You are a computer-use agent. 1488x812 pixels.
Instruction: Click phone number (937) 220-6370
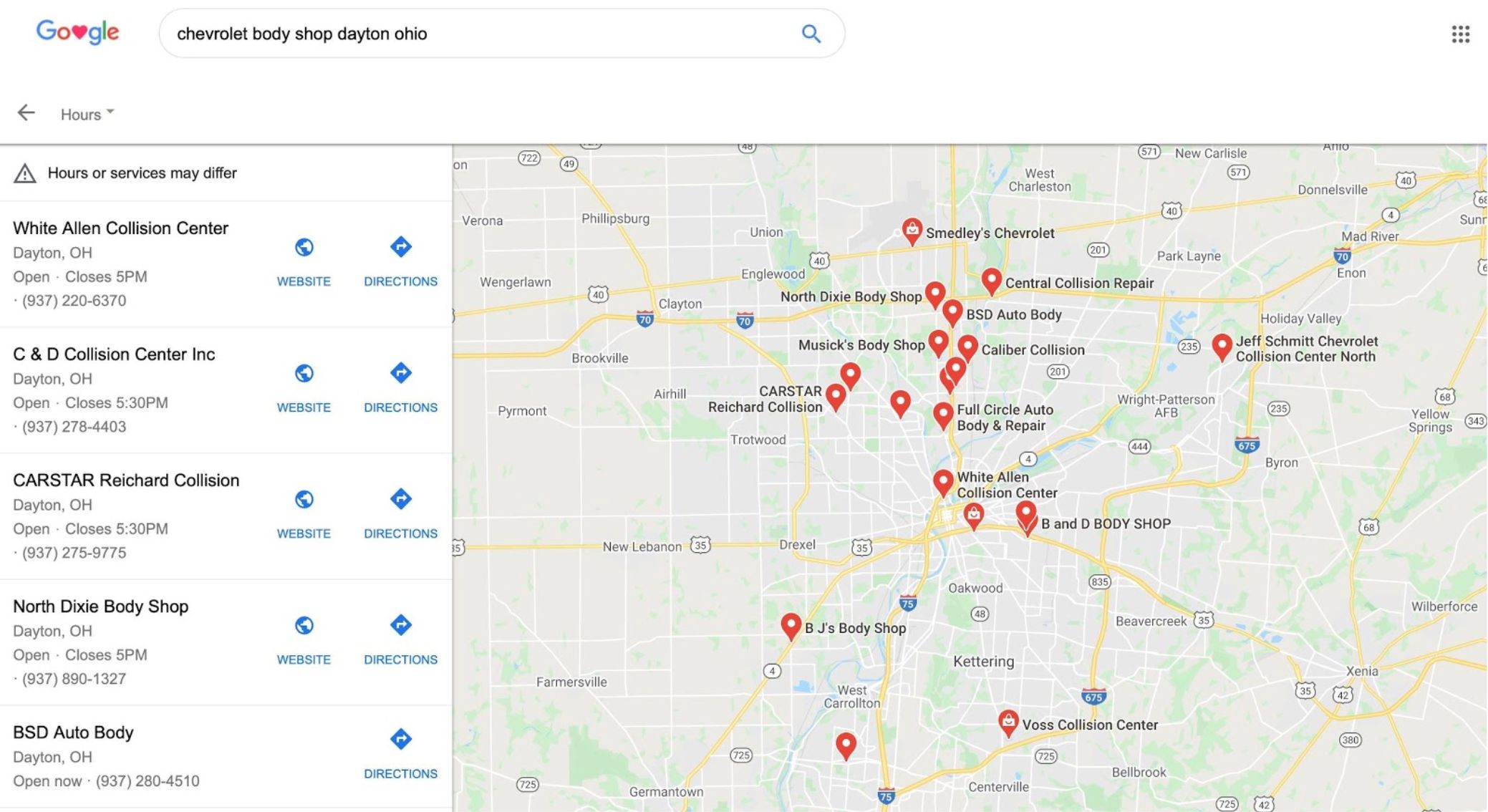[74, 301]
